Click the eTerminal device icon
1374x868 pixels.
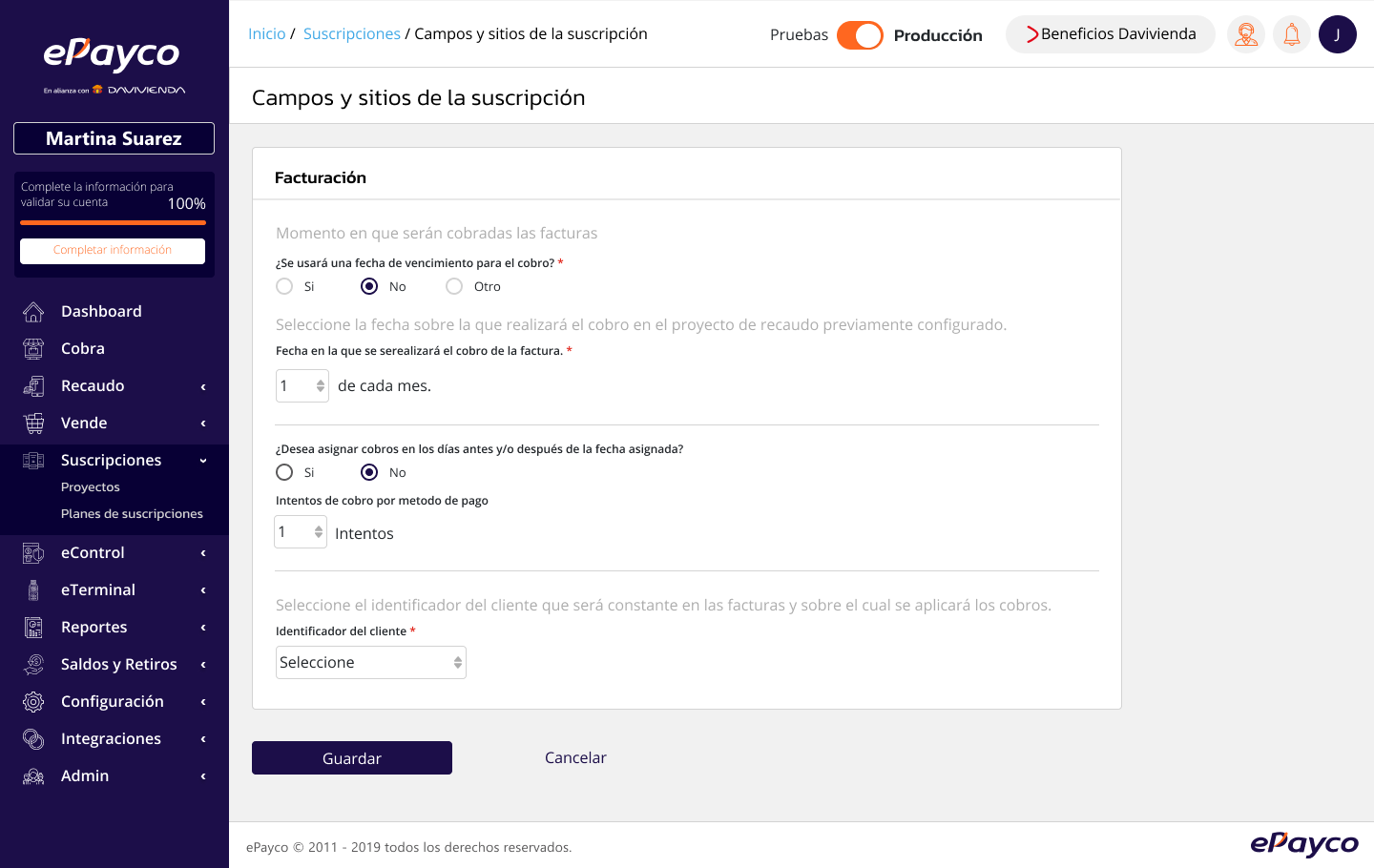click(x=33, y=590)
